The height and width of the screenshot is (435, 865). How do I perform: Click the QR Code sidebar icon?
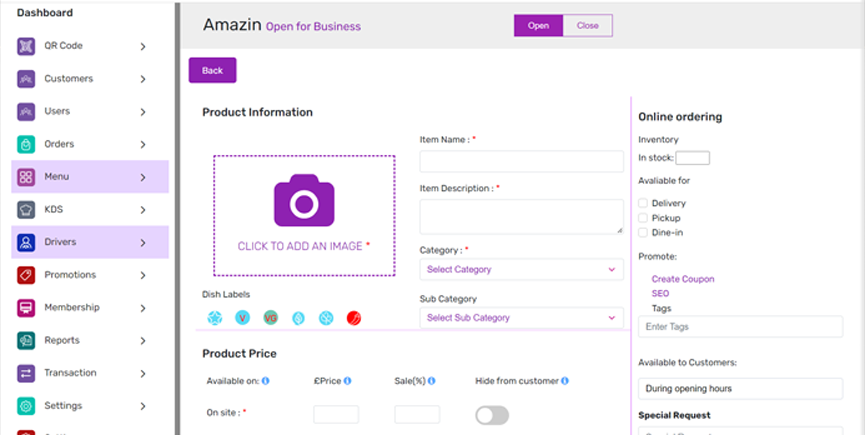pos(26,46)
